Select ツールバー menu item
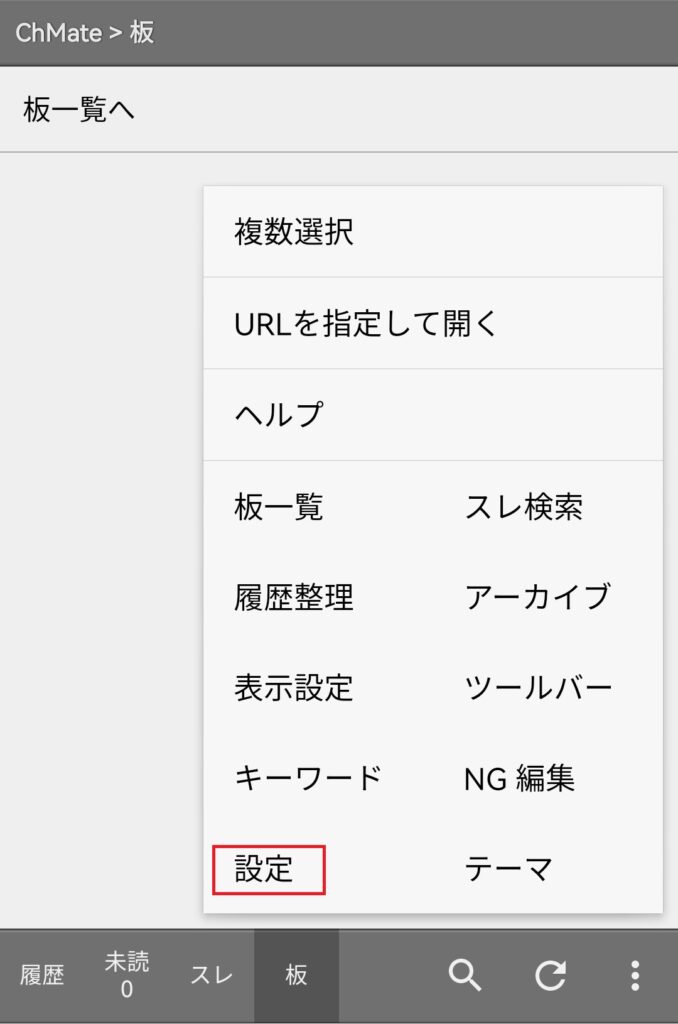678x1024 pixels. tap(538, 688)
